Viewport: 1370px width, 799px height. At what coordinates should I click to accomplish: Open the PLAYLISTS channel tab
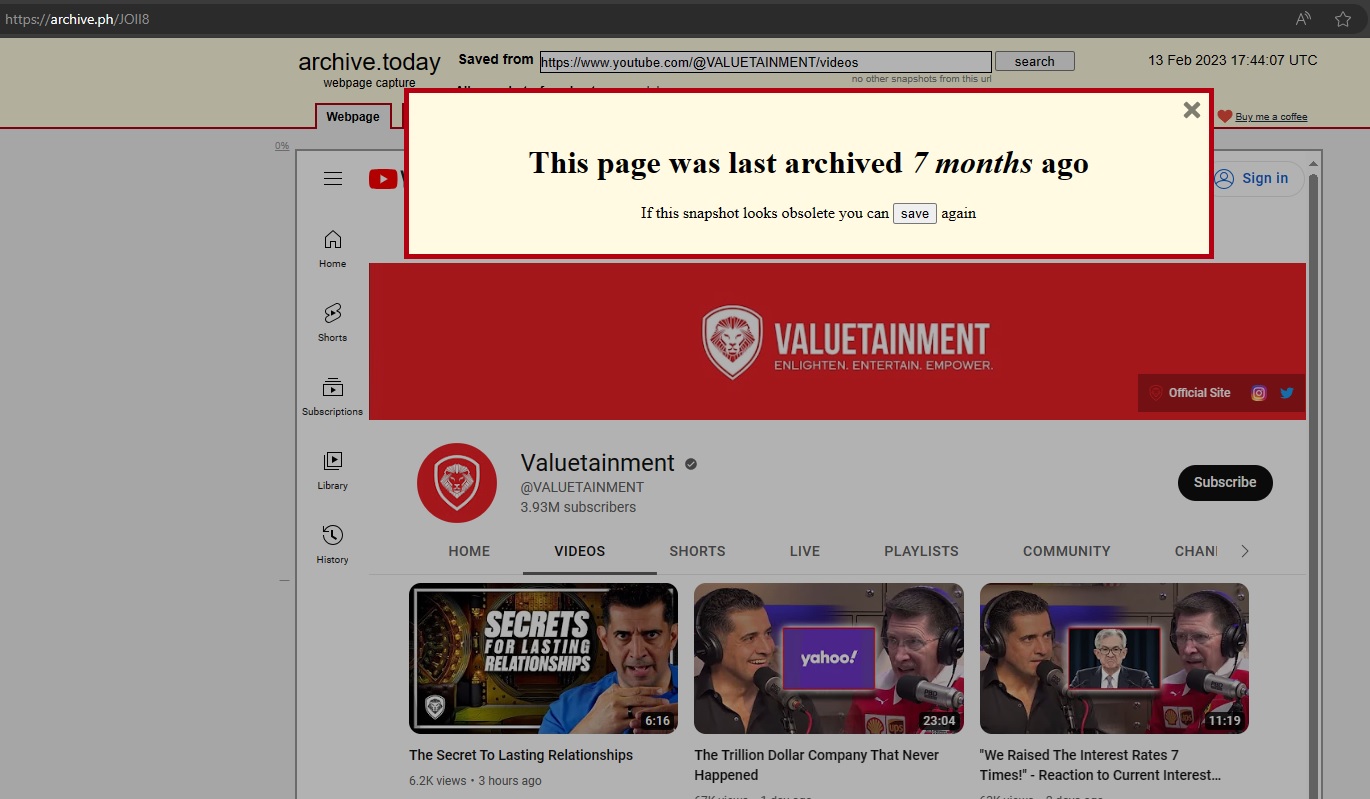pos(921,551)
